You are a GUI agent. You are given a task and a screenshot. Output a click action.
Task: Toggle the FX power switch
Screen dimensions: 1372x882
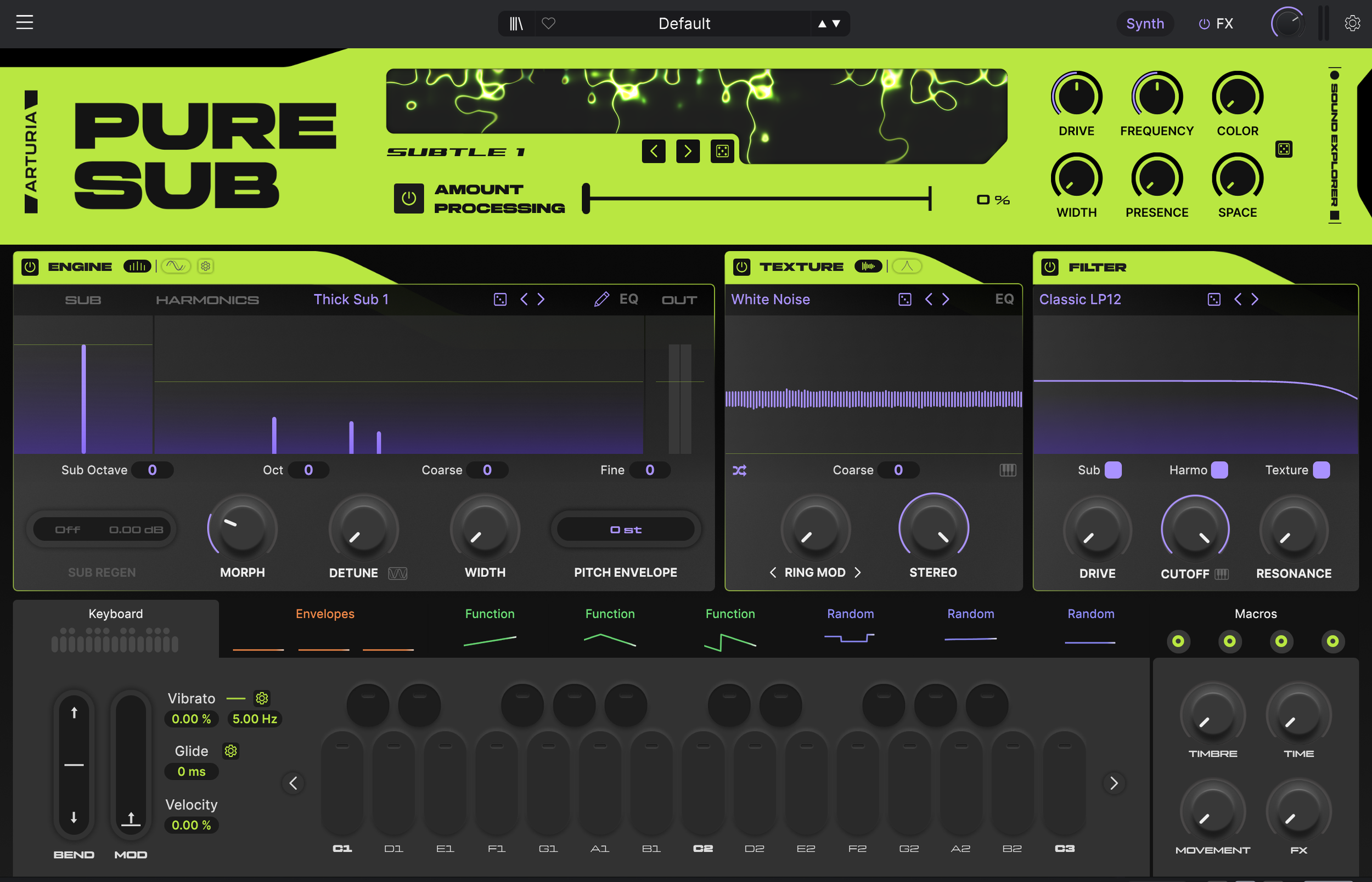(1204, 24)
